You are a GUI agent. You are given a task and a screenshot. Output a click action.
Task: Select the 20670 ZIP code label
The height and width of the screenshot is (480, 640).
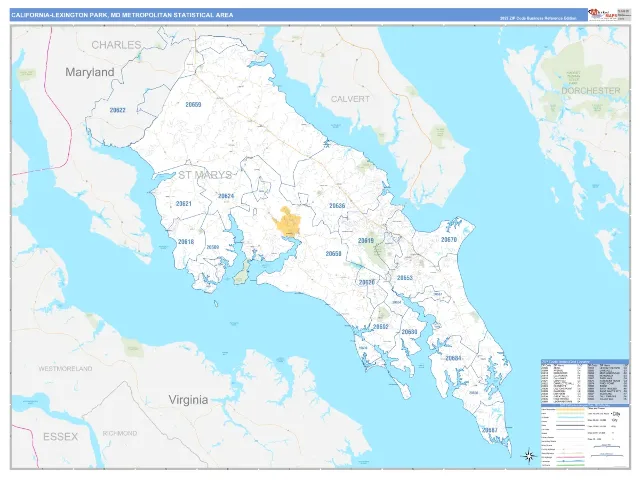pos(449,240)
